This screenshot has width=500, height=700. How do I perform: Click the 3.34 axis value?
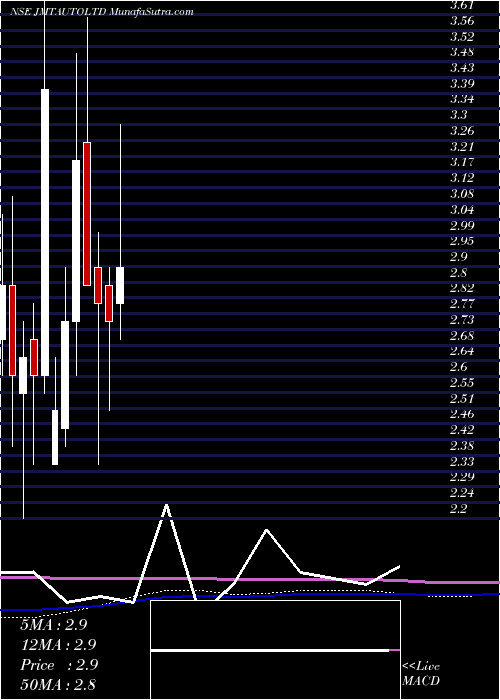coord(462,99)
